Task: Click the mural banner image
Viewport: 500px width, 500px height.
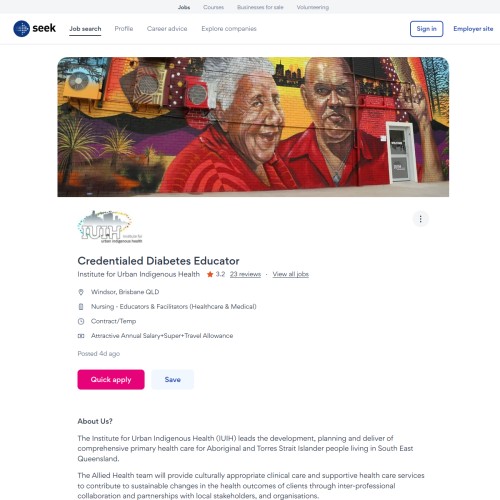Action: tap(253, 127)
